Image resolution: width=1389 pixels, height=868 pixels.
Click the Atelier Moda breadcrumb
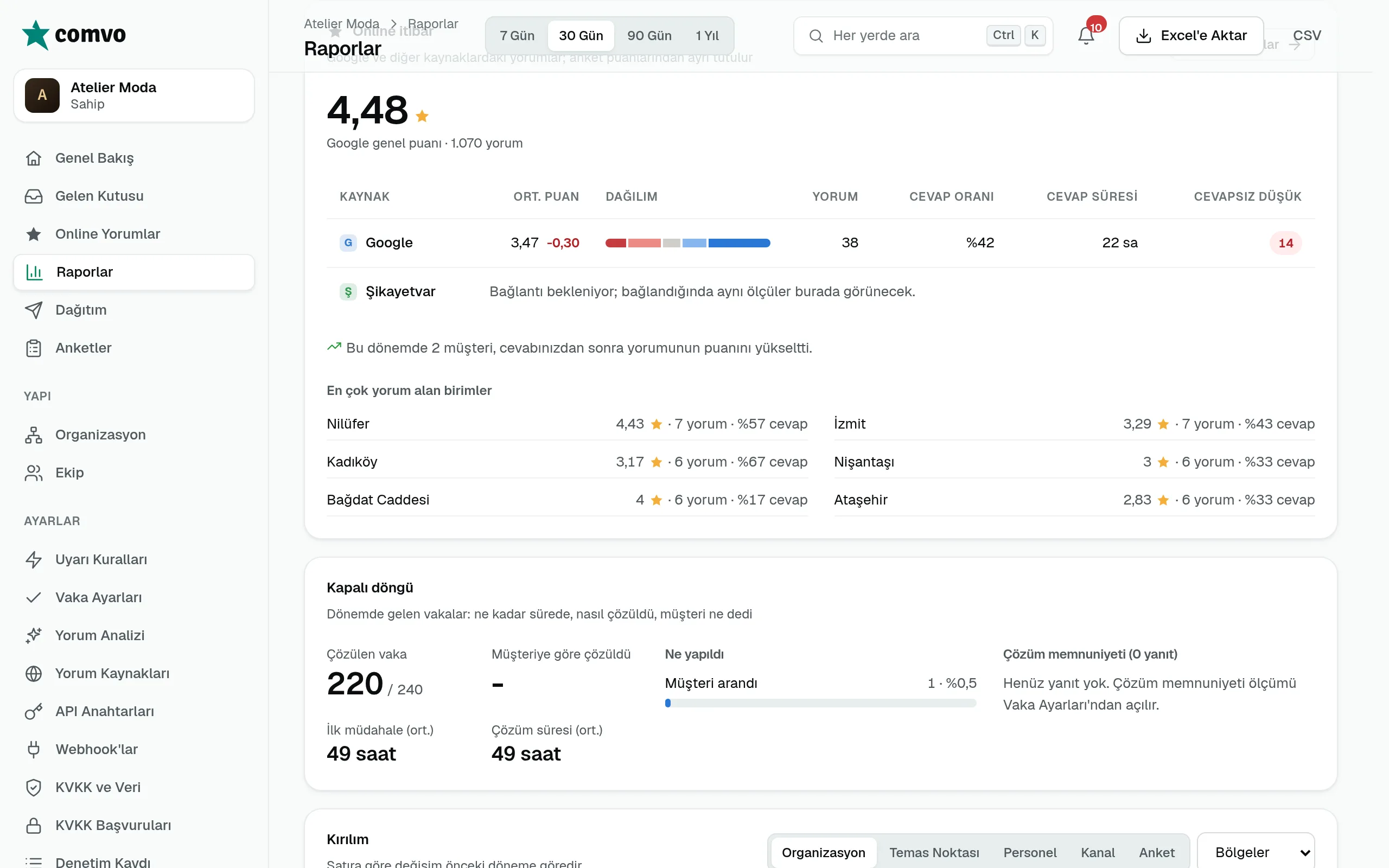tap(341, 23)
